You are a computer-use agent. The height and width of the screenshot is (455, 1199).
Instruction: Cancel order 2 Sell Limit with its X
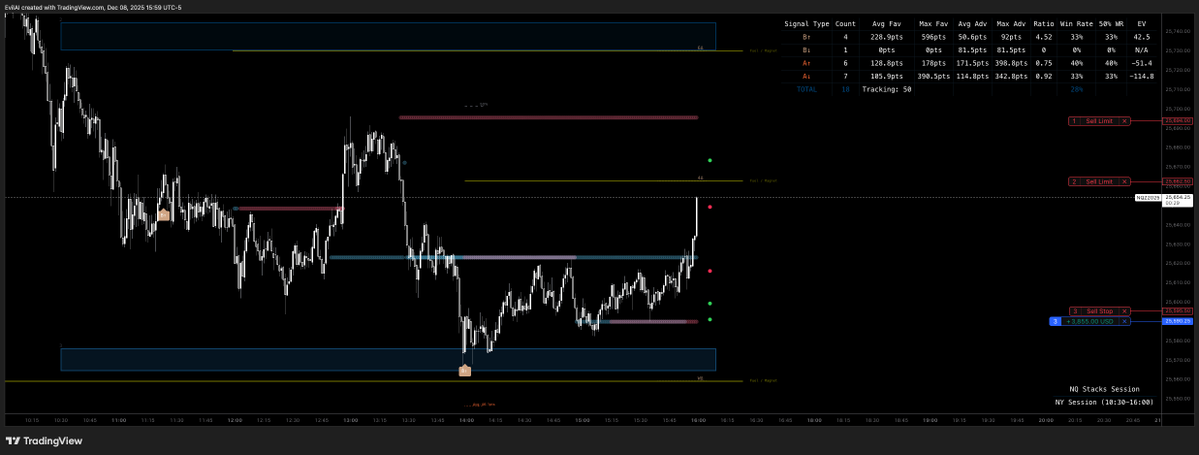[1124, 181]
